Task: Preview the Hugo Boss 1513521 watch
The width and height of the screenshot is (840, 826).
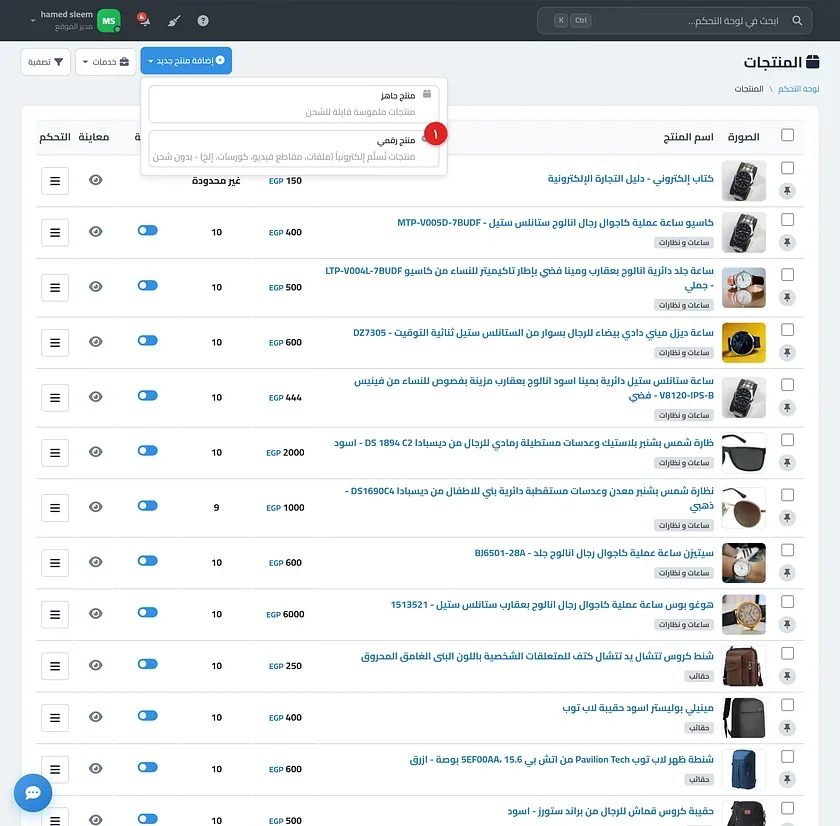Action: tap(96, 613)
